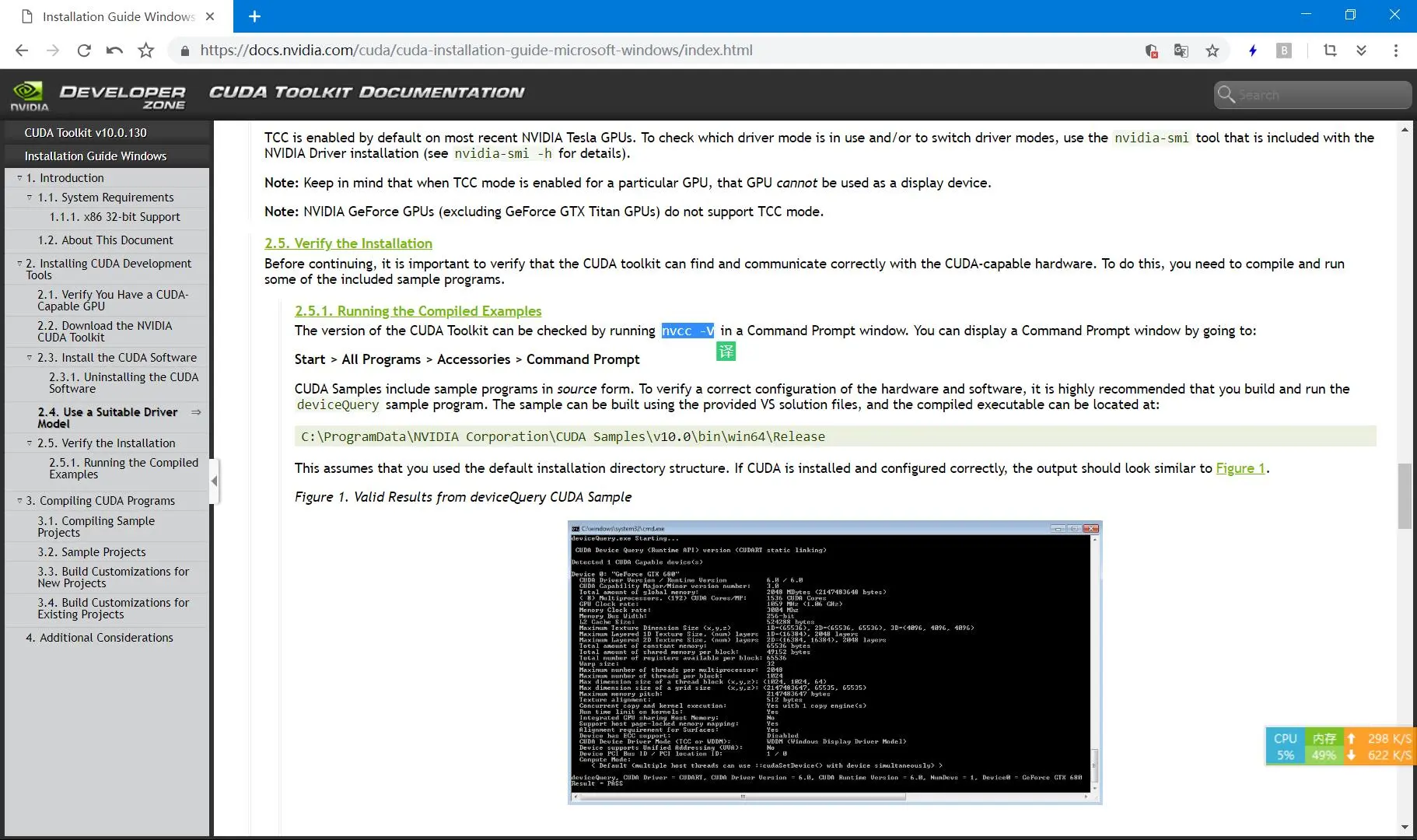Click the gray B extension icon
This screenshot has height=840, width=1417.
(1284, 51)
